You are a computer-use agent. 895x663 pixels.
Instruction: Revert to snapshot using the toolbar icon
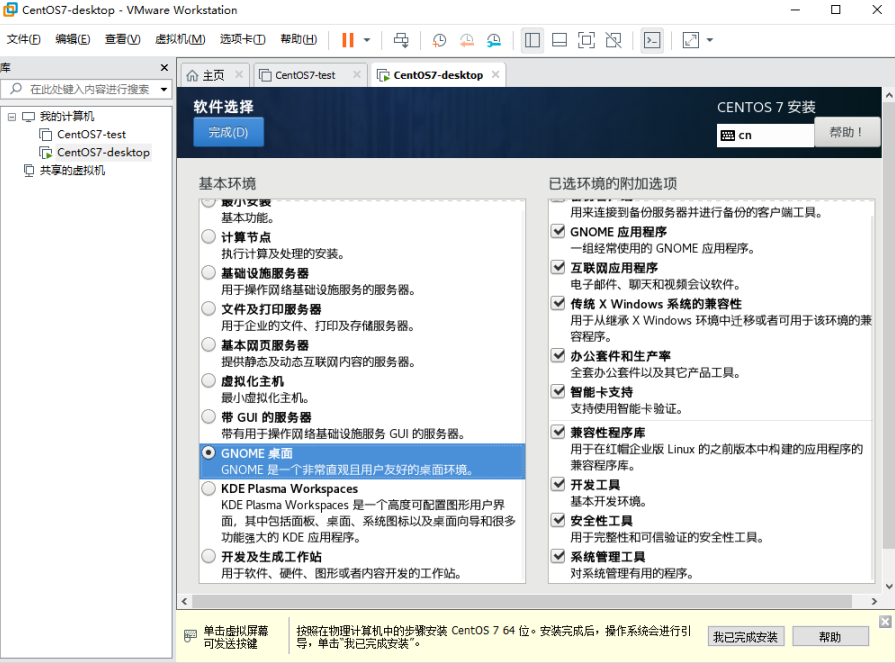pos(467,40)
